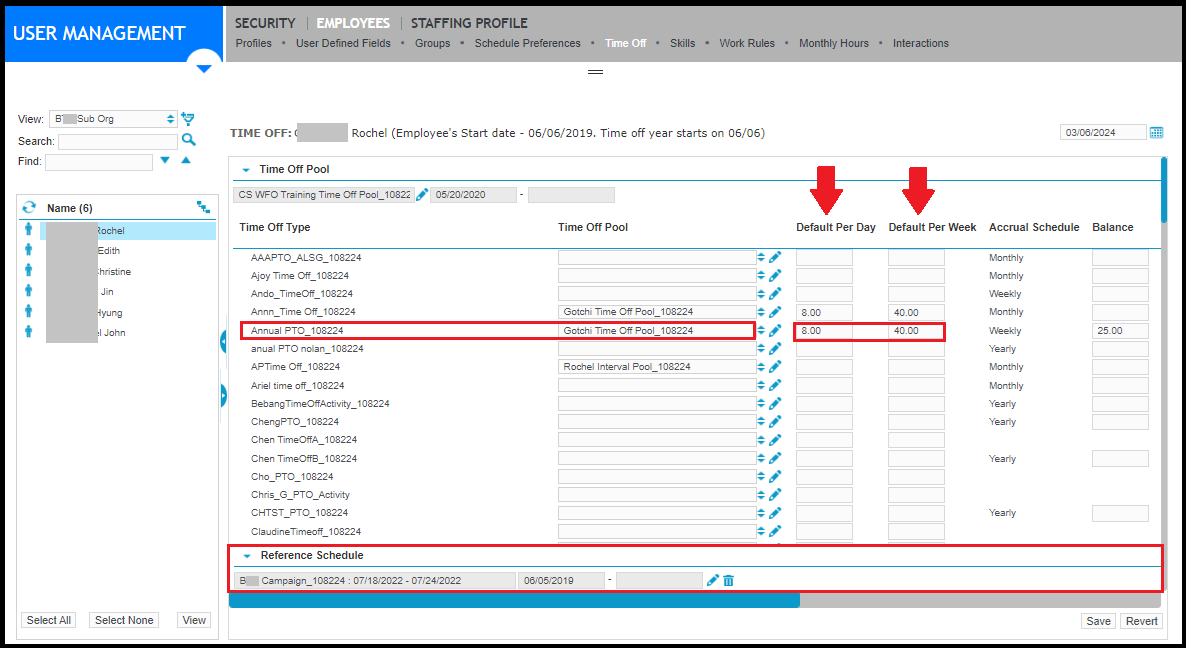Click Default Per Week field for Annn_Time Off
The image size is (1186, 648).
coord(916,312)
